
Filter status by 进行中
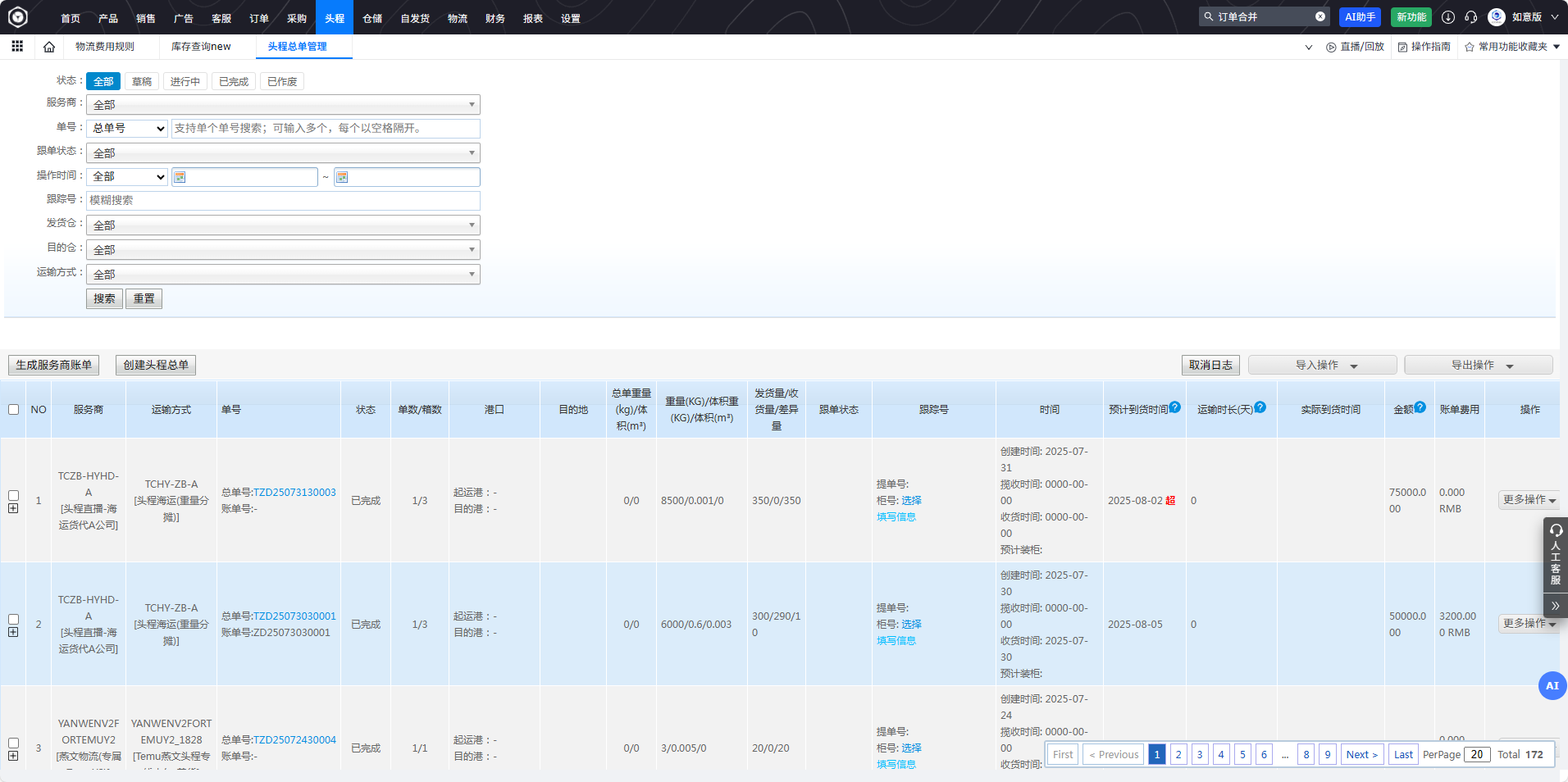[185, 82]
